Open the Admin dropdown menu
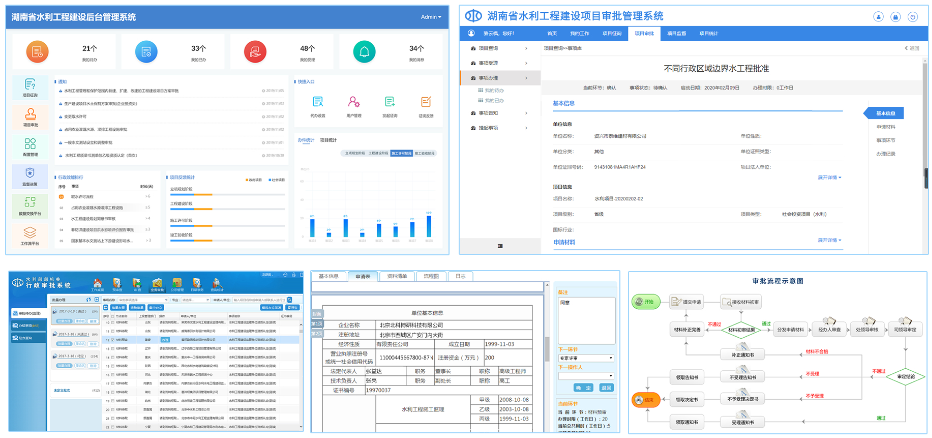 [431, 17]
